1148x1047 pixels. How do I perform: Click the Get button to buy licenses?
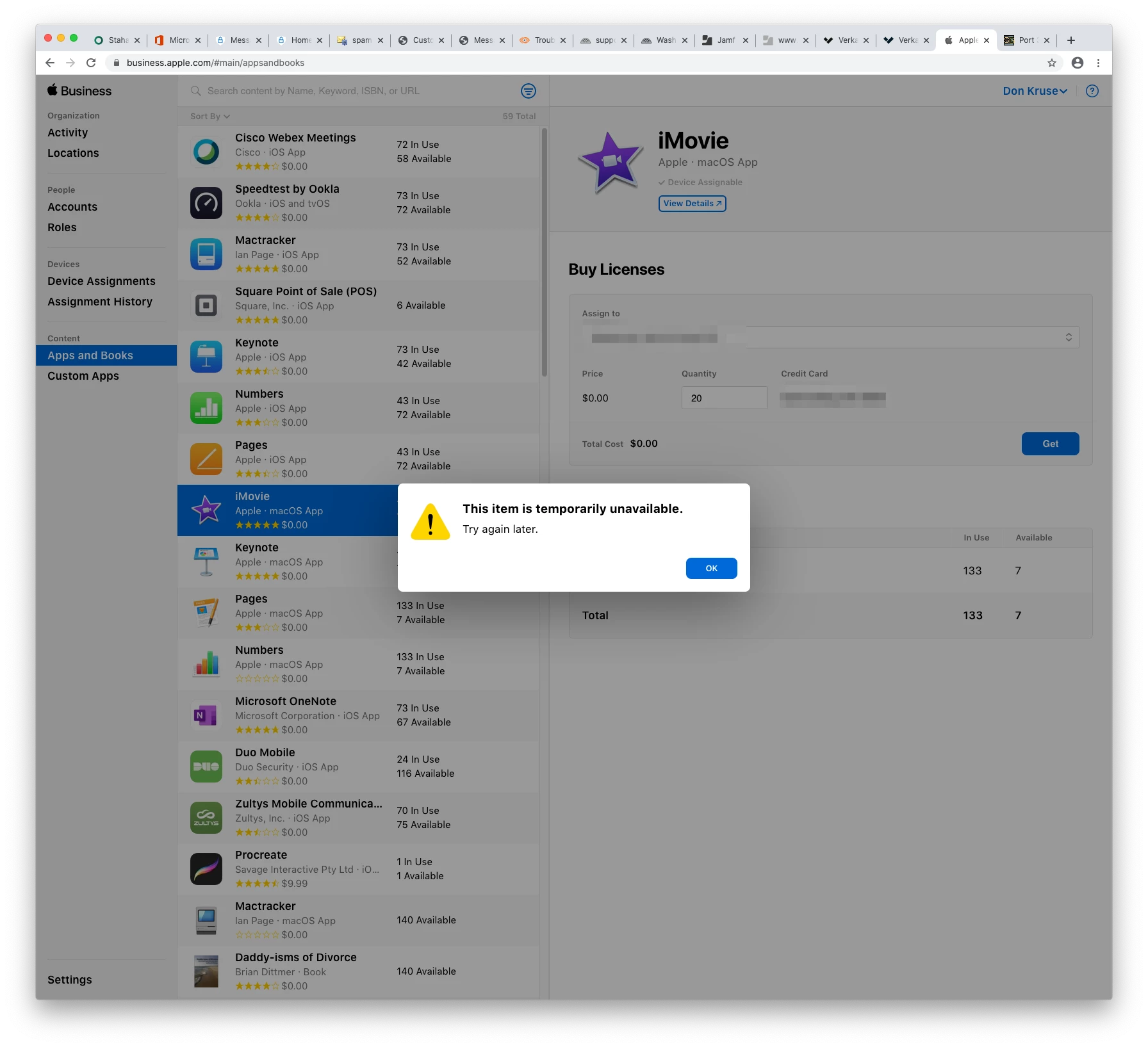pos(1050,444)
